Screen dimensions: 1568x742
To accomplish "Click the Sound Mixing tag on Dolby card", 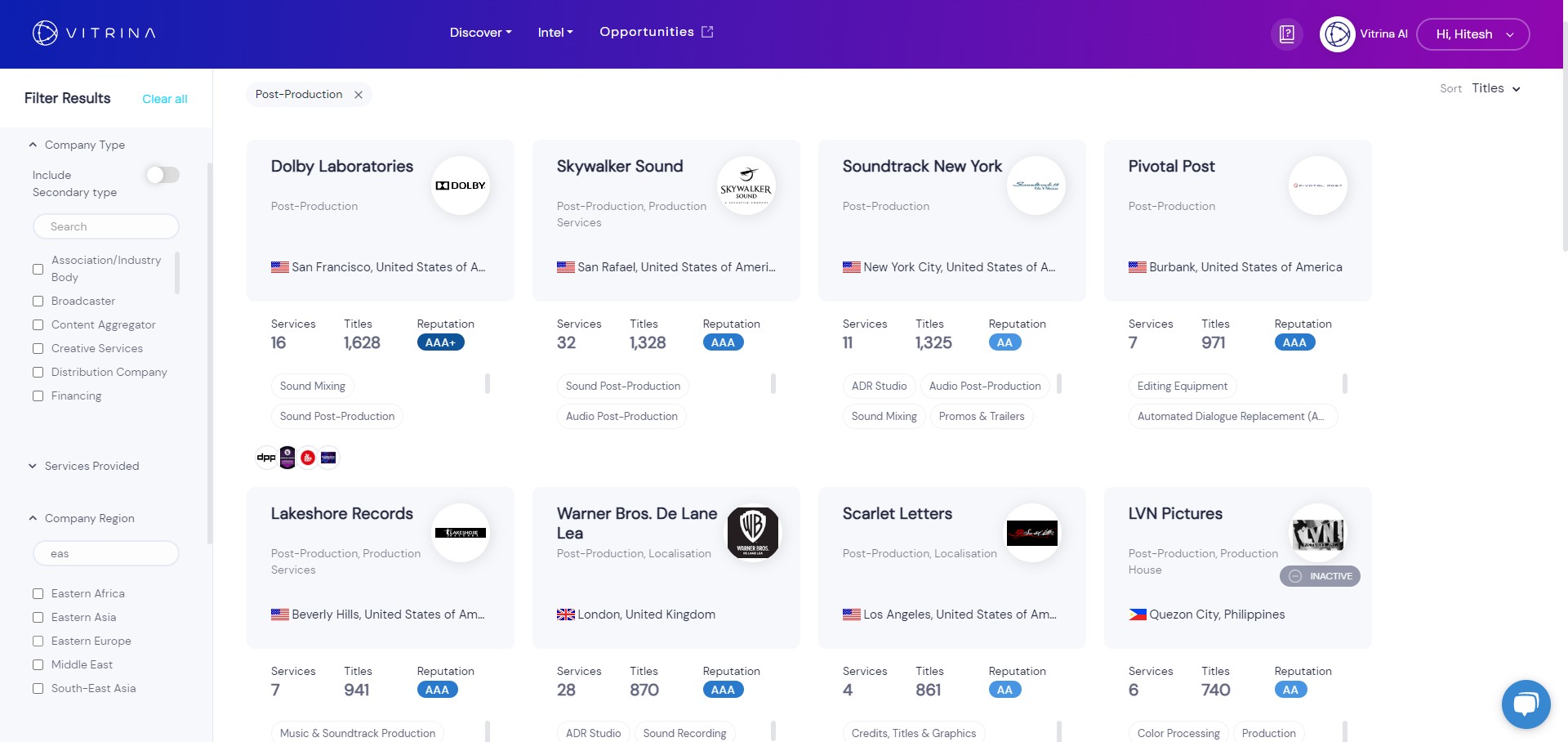I will pos(313,386).
